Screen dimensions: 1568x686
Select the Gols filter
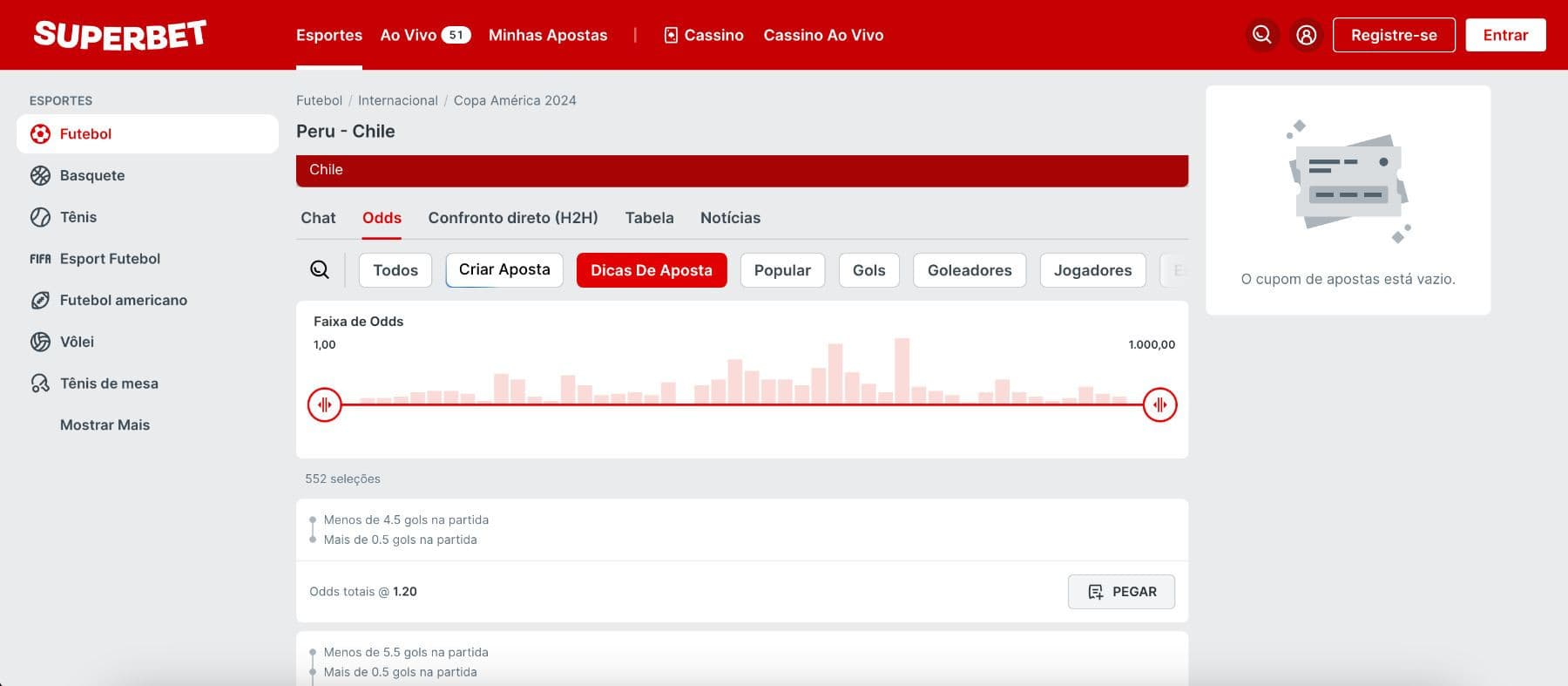click(869, 270)
